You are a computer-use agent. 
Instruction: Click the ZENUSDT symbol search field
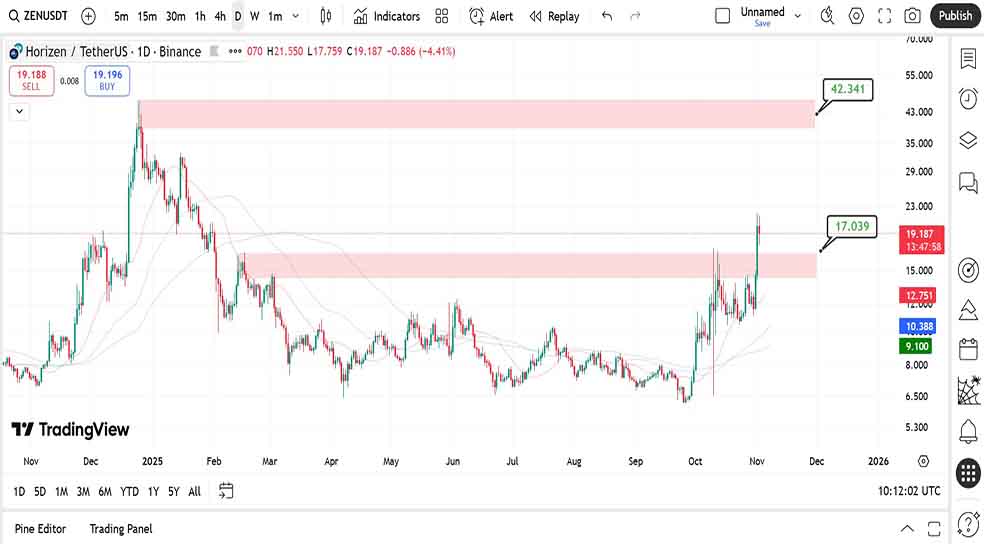pyautogui.click(x=40, y=16)
